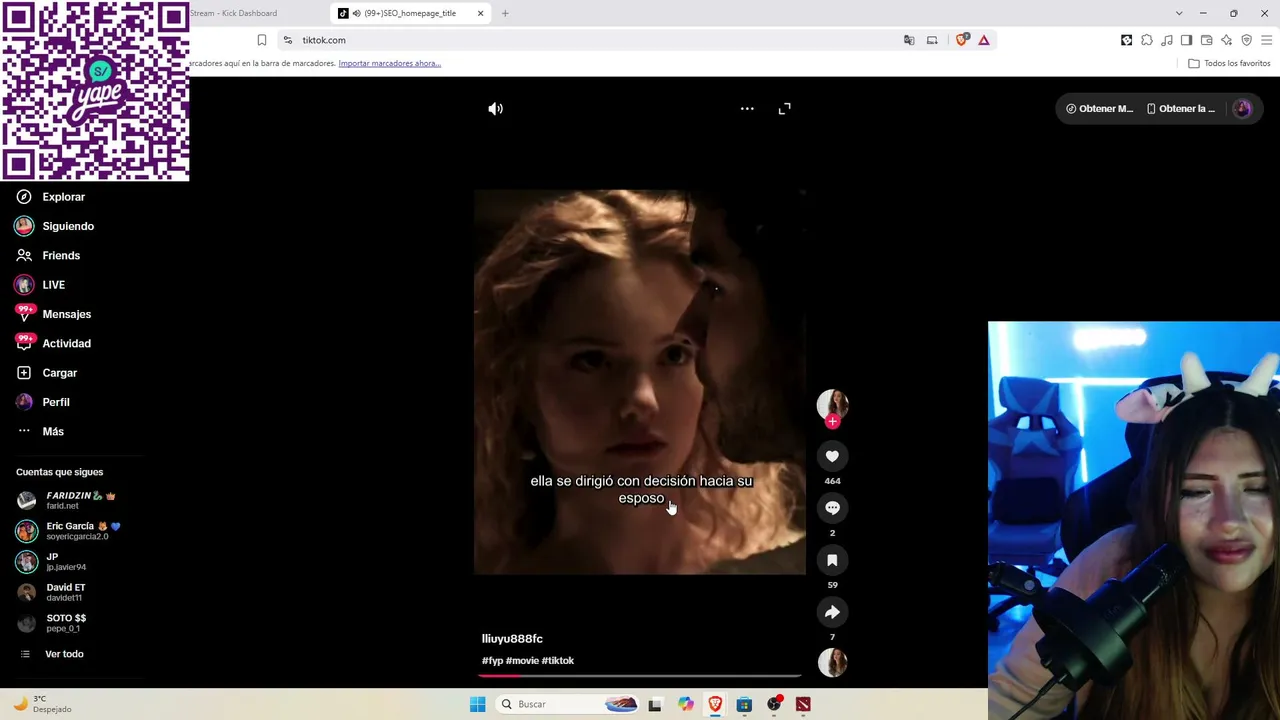The image size is (1280, 720).
Task: Open Dota 2 from the taskbar
Action: point(803,704)
